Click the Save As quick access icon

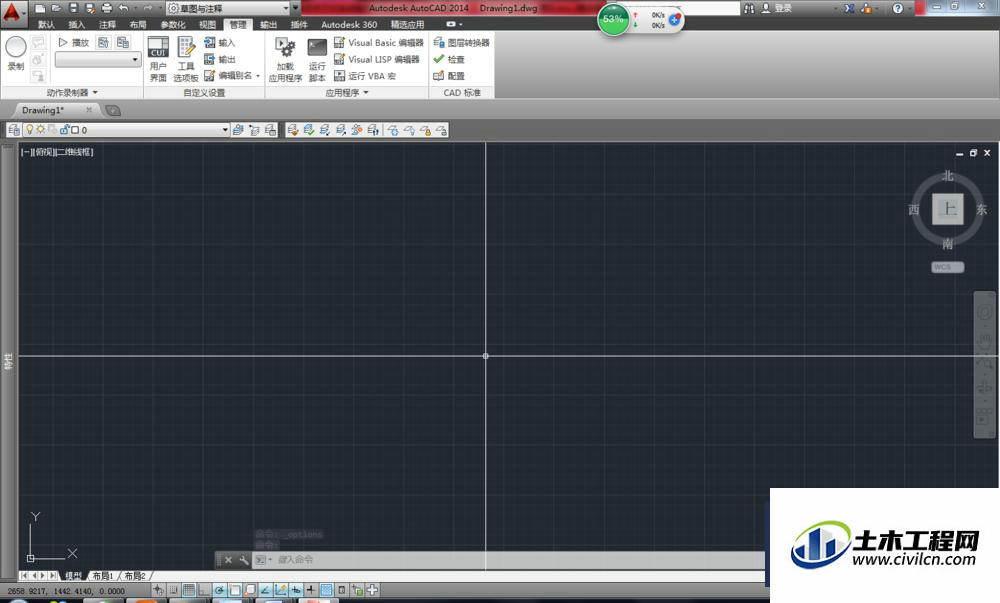tap(90, 8)
